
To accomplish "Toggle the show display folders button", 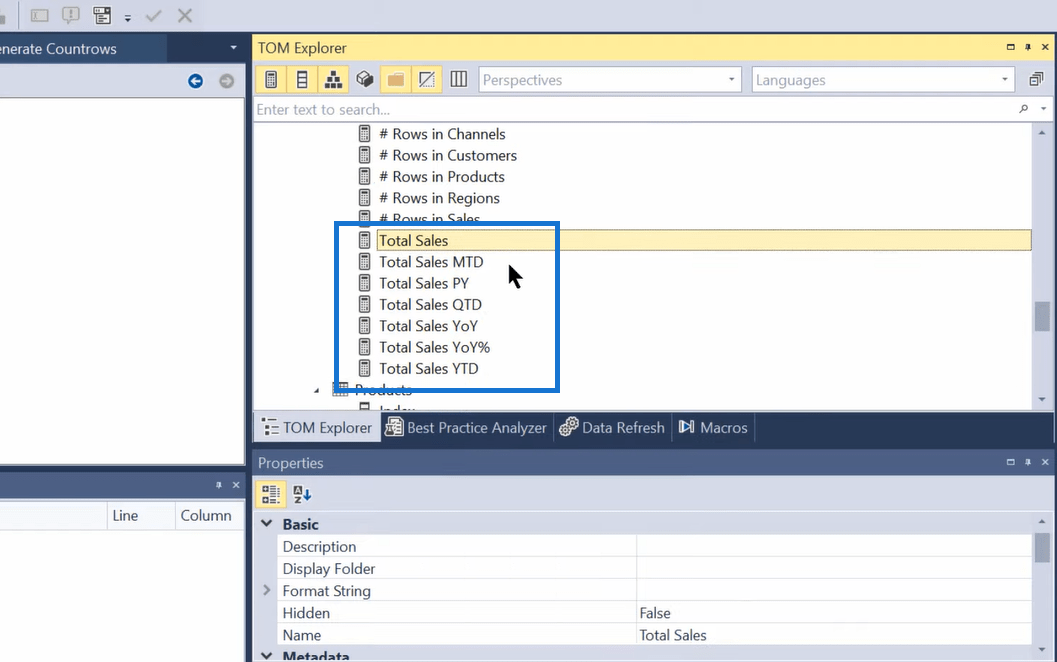I will pos(396,80).
